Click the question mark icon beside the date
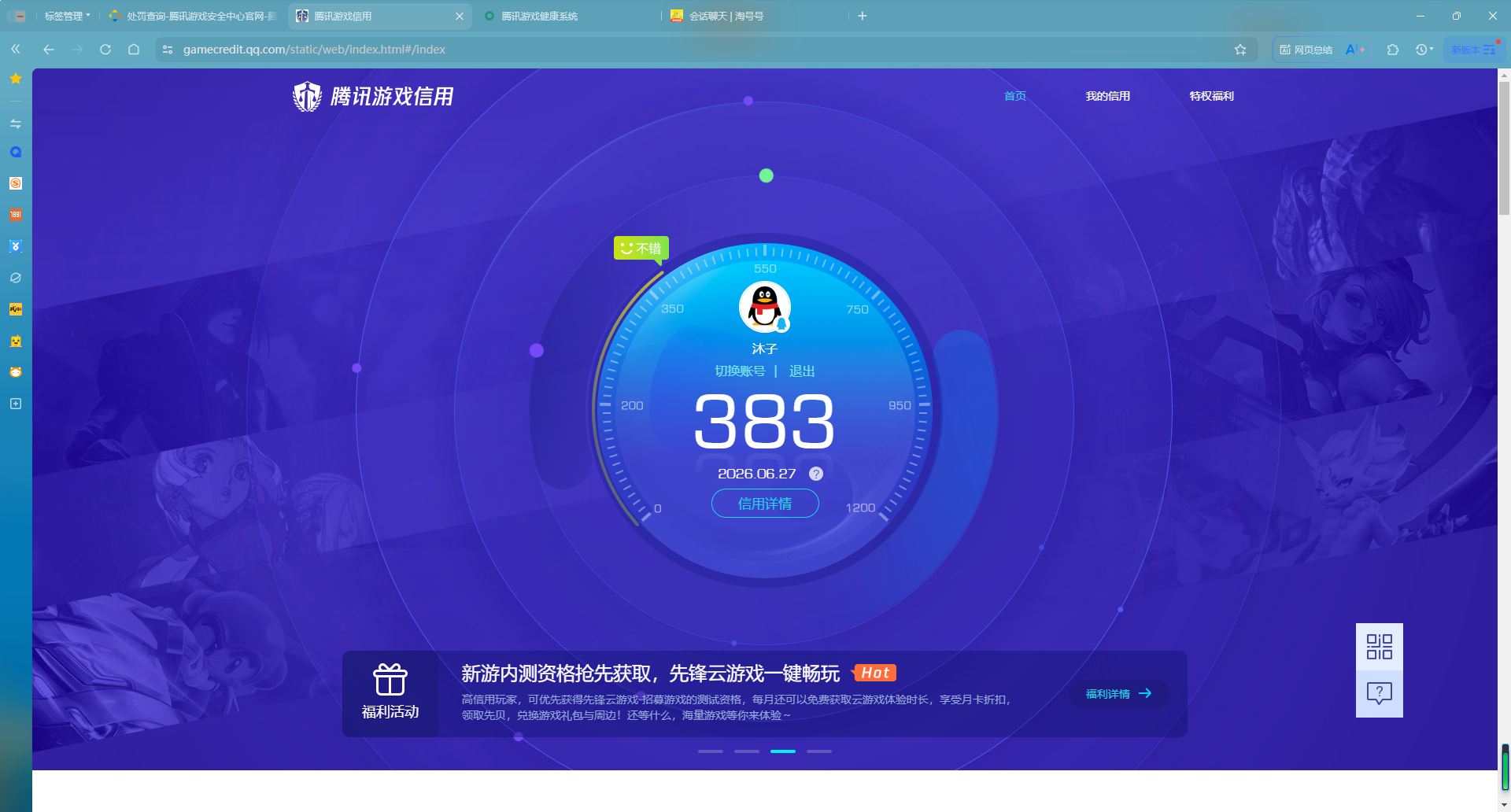 pyautogui.click(x=816, y=474)
